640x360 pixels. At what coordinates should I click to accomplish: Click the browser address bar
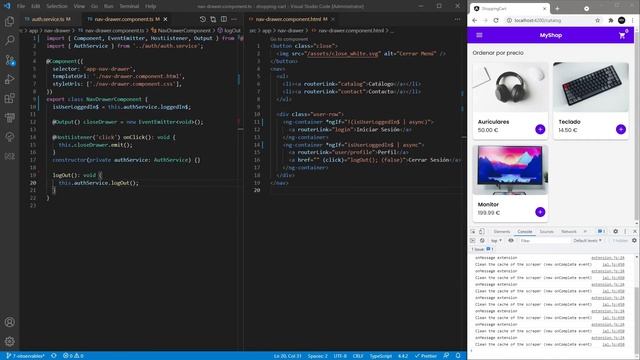[x=551, y=20]
